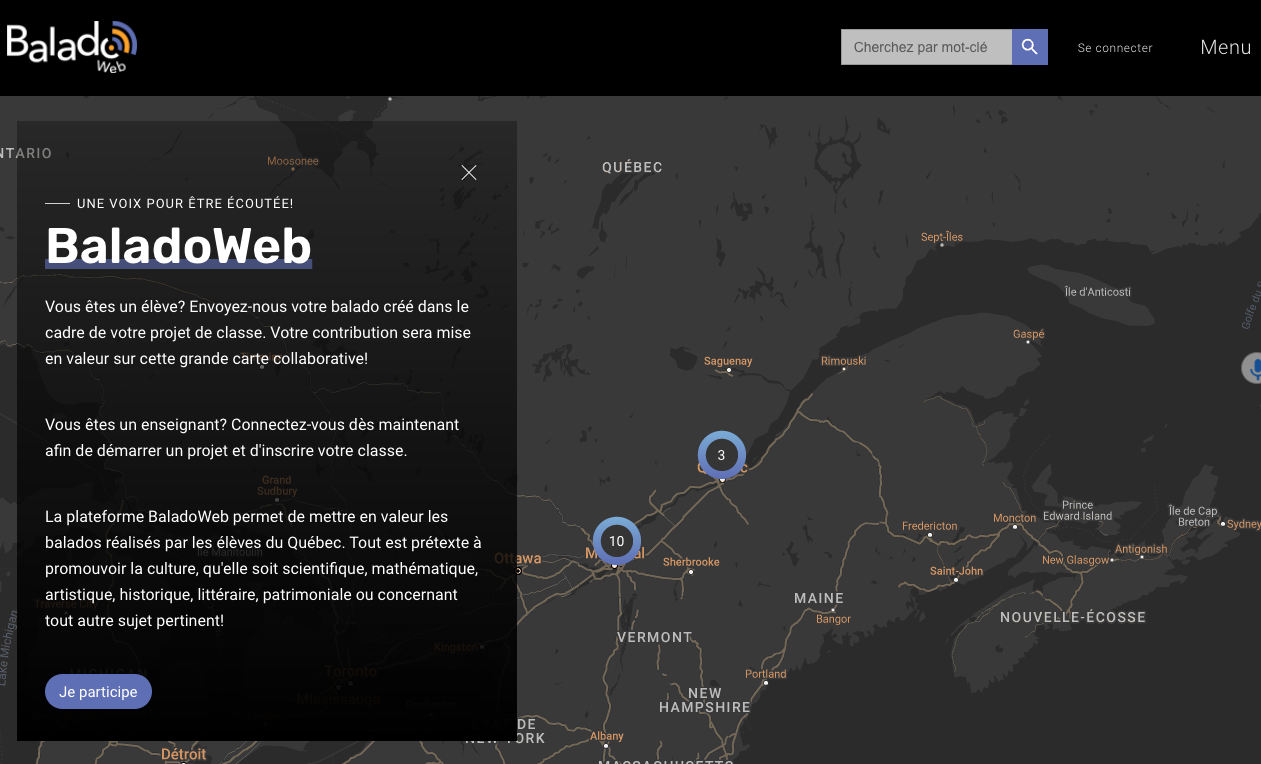Screen dimensions: 1261x764
Task: Click the Sept-Îles map label
Action: coord(941,237)
